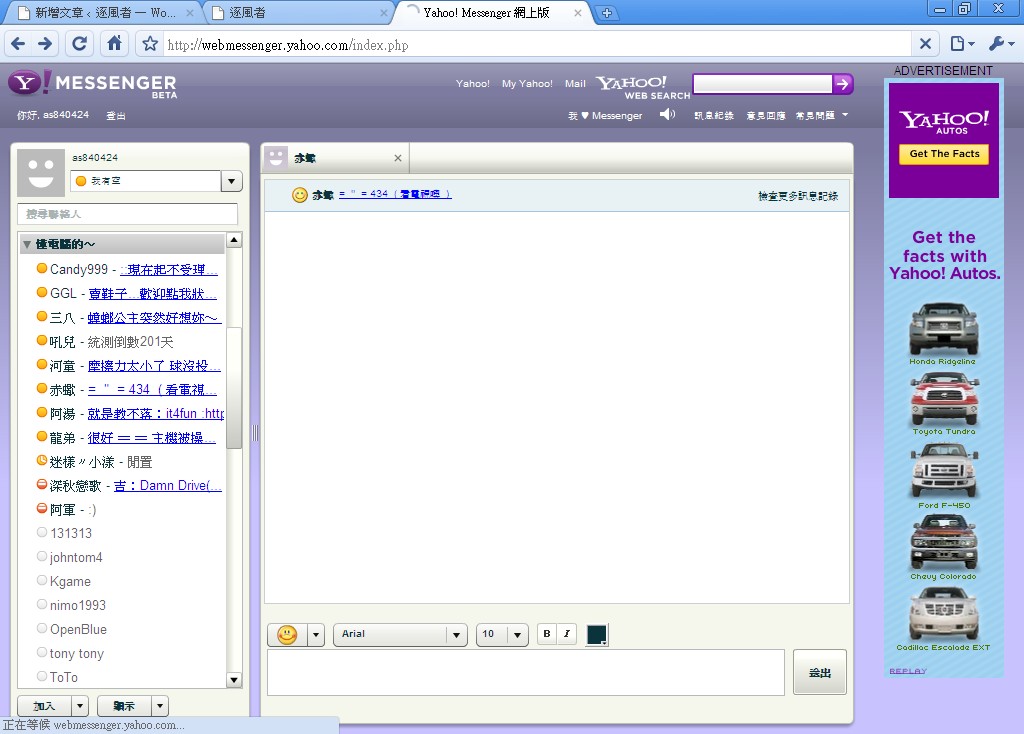The height and width of the screenshot is (734, 1024).
Task: Click the as840424 profile avatar
Action: 40,172
